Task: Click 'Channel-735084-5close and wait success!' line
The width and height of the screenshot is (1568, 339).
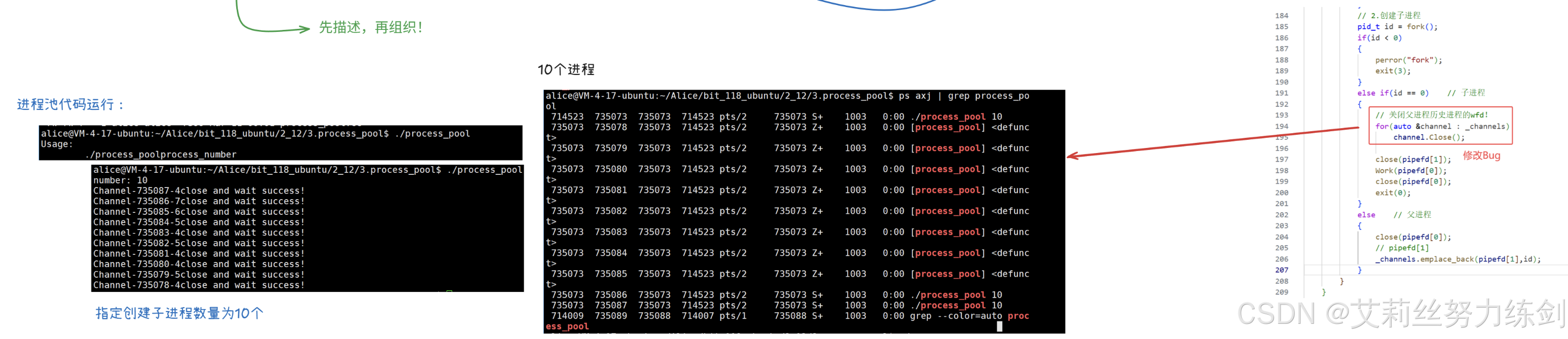Action: [199, 222]
